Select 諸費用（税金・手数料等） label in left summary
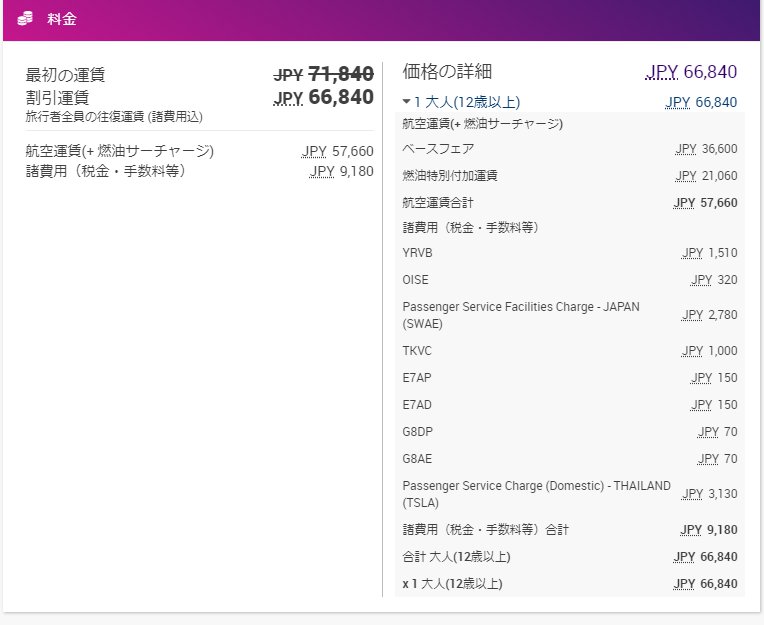The height and width of the screenshot is (625, 764). pyautogui.click(x=106, y=171)
